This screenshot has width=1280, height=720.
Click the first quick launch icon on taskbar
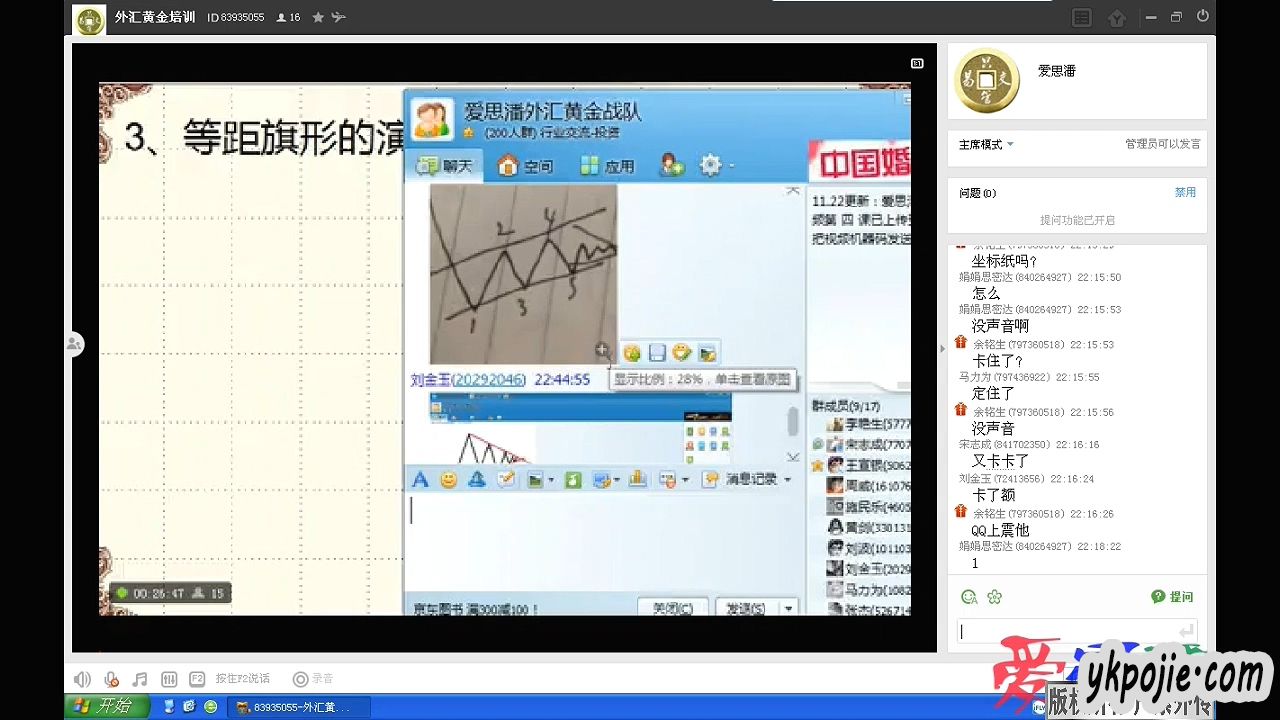click(169, 706)
